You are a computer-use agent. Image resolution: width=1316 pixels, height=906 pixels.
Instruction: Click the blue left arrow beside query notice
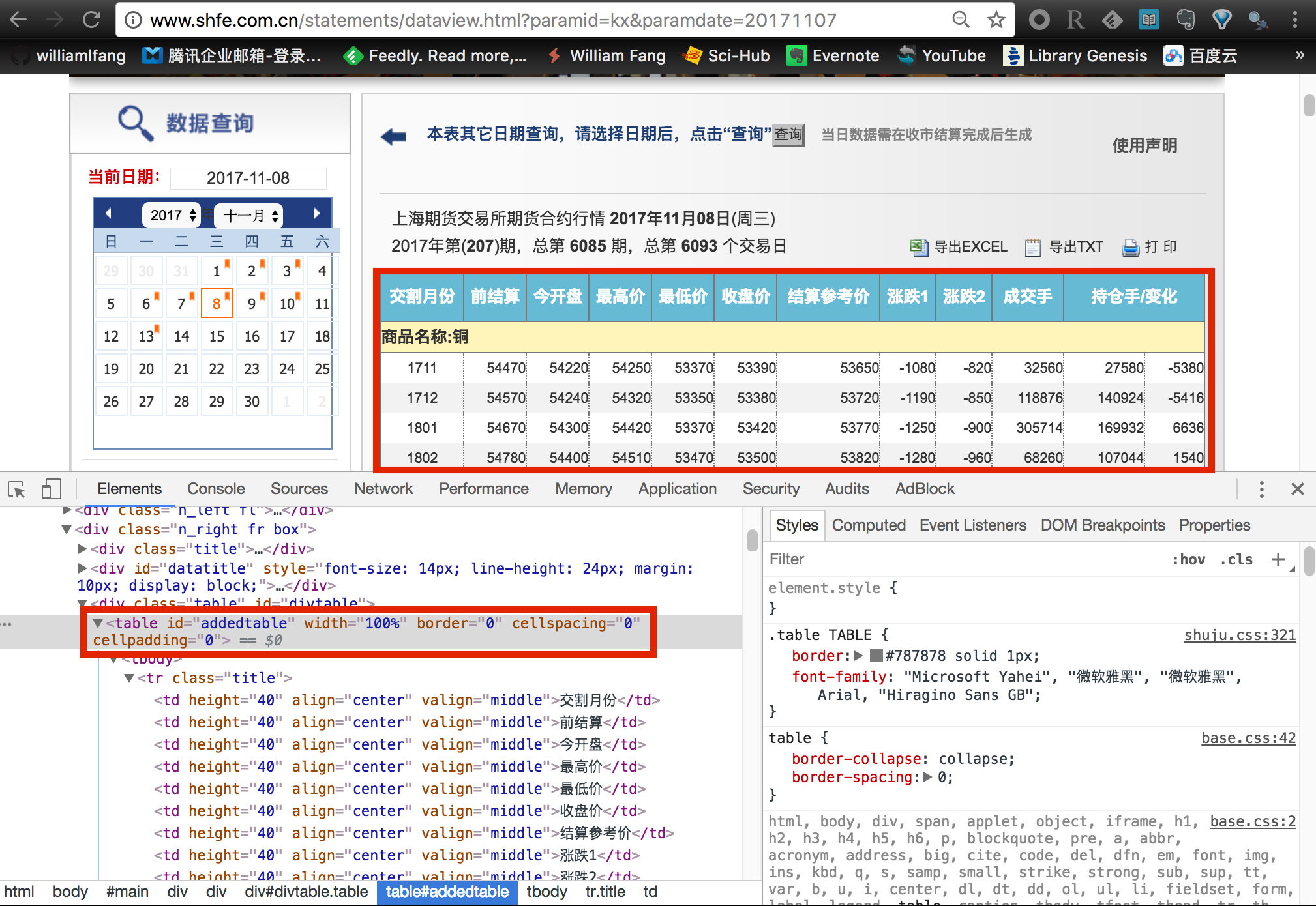(393, 136)
